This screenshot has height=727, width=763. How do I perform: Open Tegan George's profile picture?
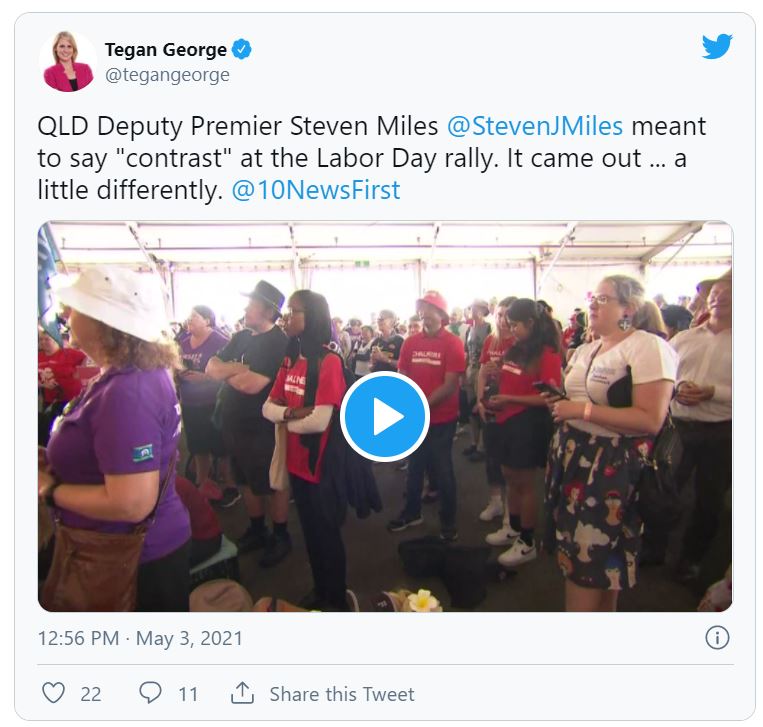[68, 61]
